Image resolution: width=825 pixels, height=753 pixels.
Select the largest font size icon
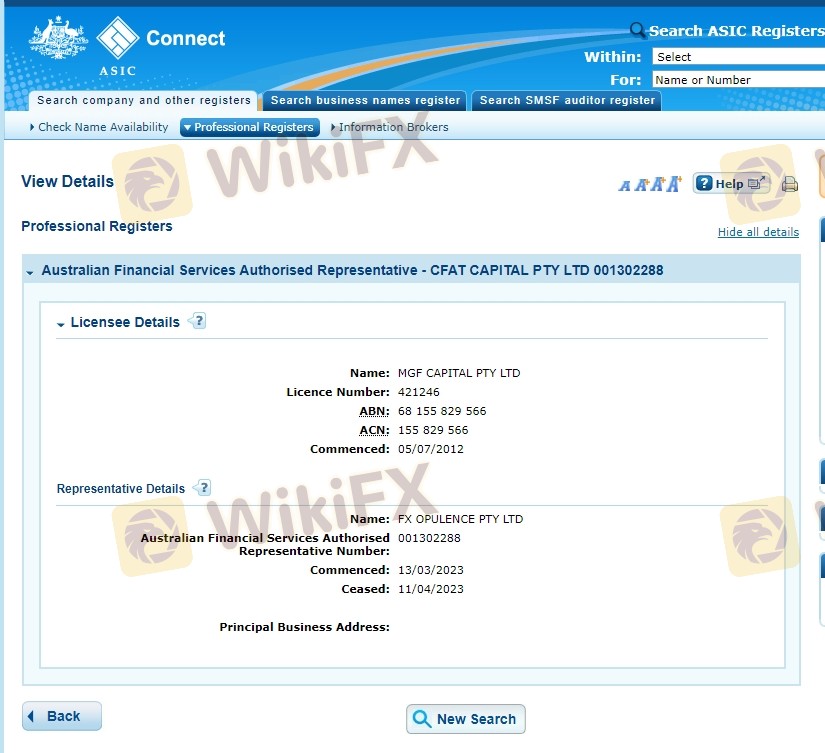[674, 184]
